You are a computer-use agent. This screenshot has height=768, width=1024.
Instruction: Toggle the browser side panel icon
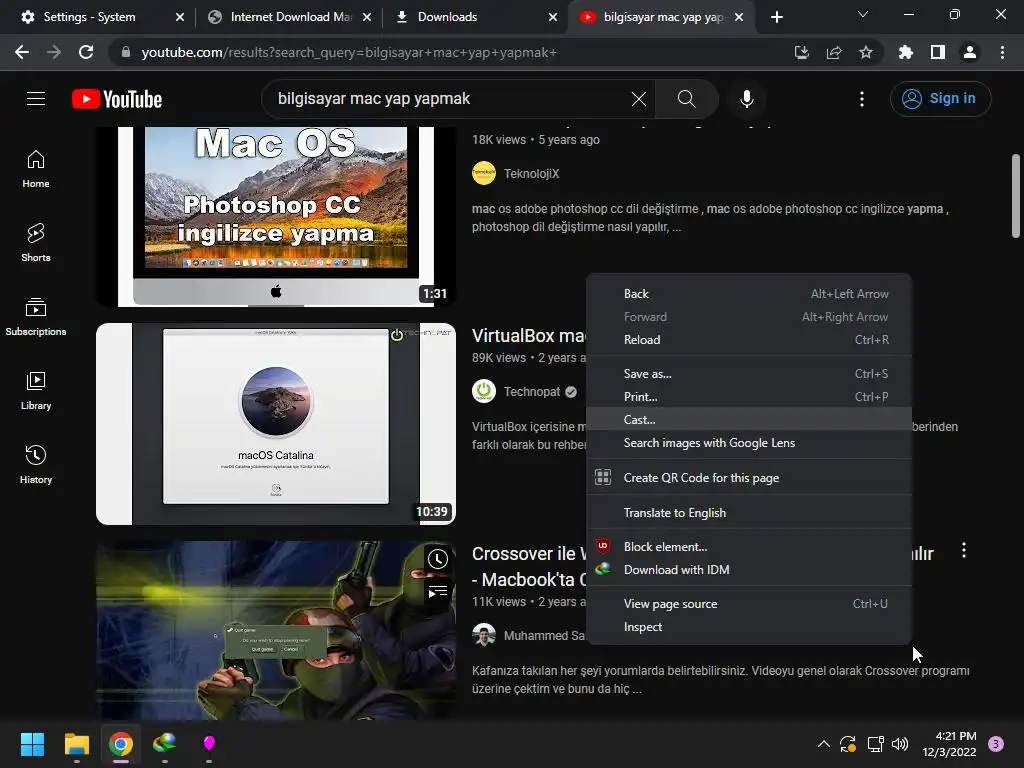click(937, 52)
